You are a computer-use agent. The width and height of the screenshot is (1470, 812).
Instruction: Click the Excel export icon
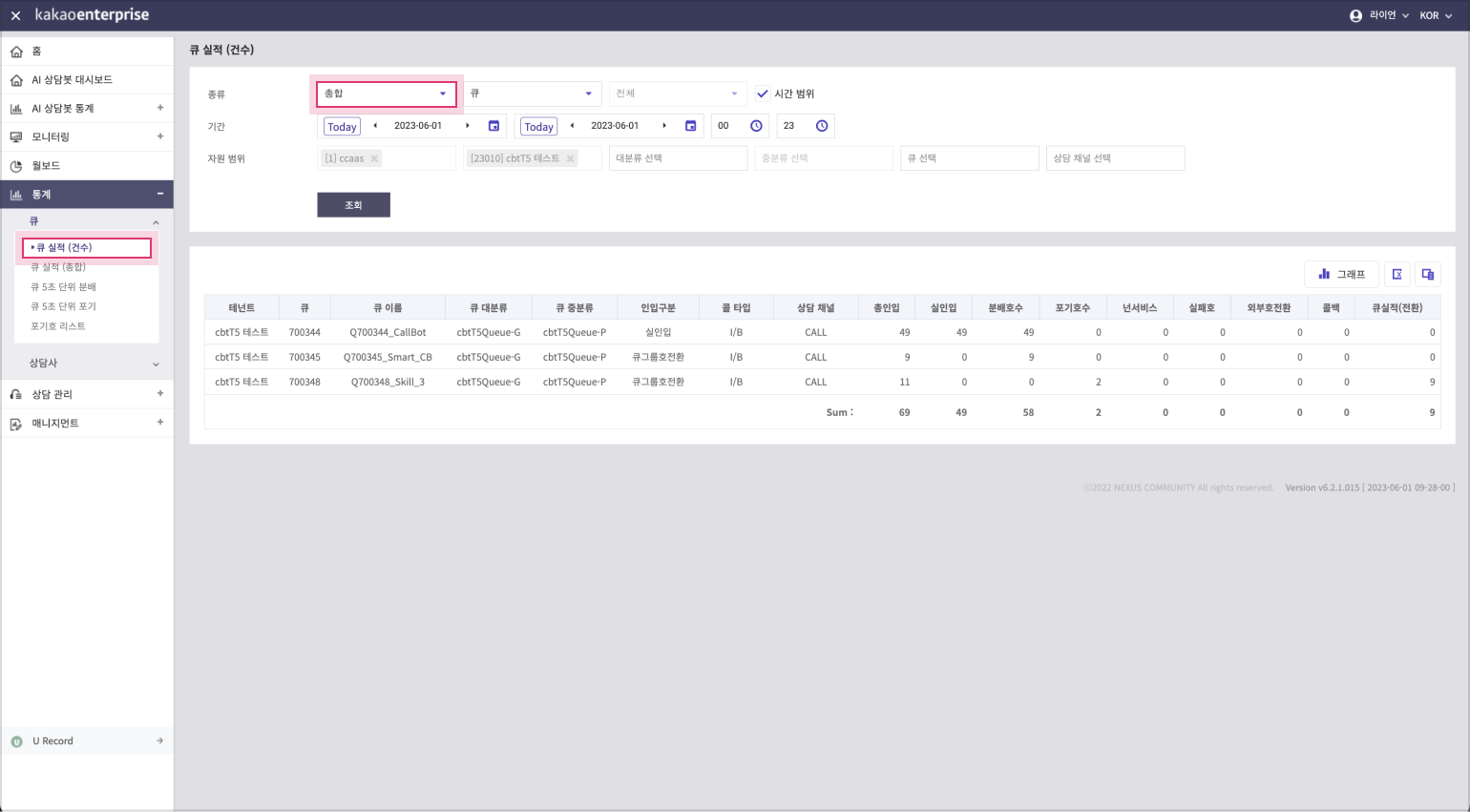1396,275
